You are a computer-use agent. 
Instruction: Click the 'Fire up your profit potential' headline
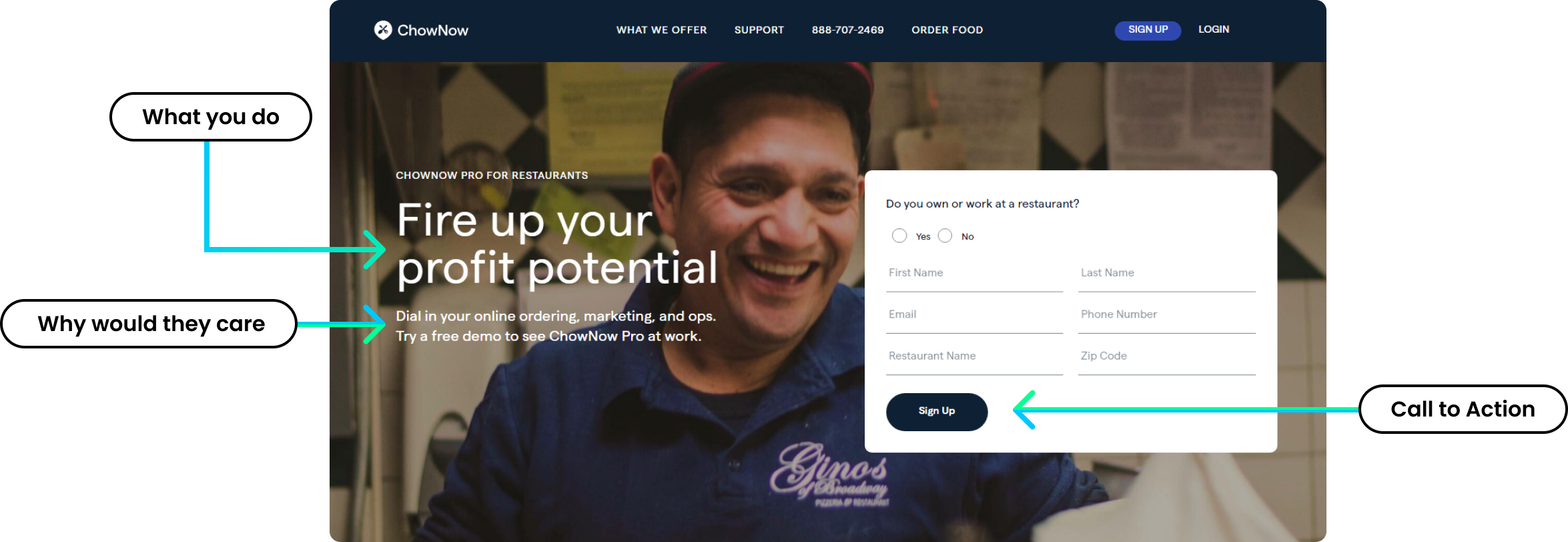pos(557,244)
